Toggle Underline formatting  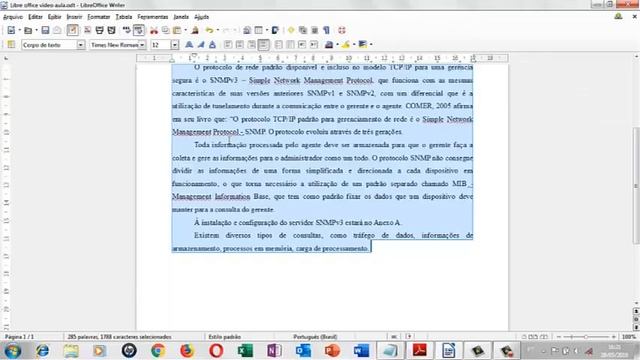click(x=212, y=44)
